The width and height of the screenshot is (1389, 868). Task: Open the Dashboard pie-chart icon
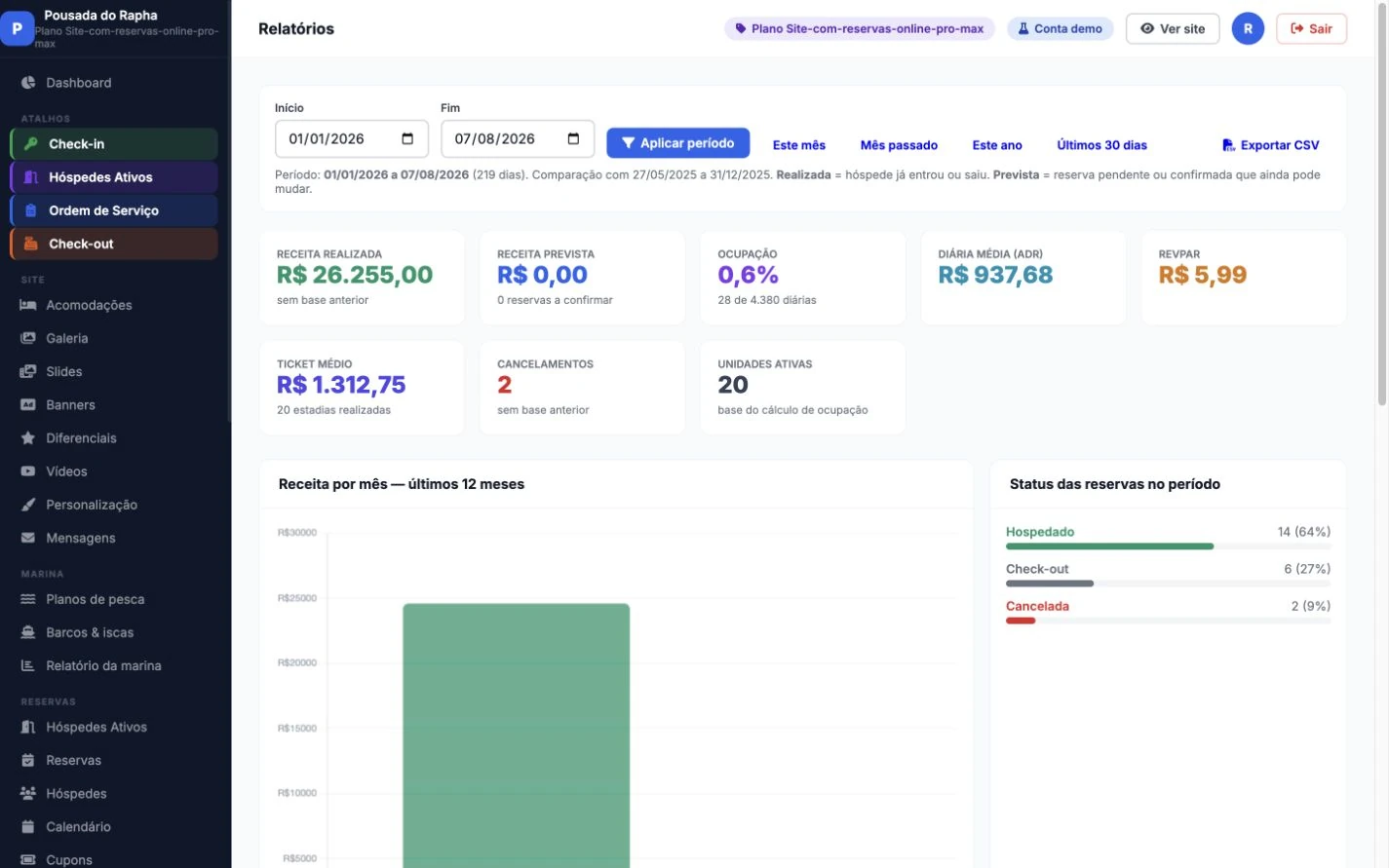pos(28,83)
